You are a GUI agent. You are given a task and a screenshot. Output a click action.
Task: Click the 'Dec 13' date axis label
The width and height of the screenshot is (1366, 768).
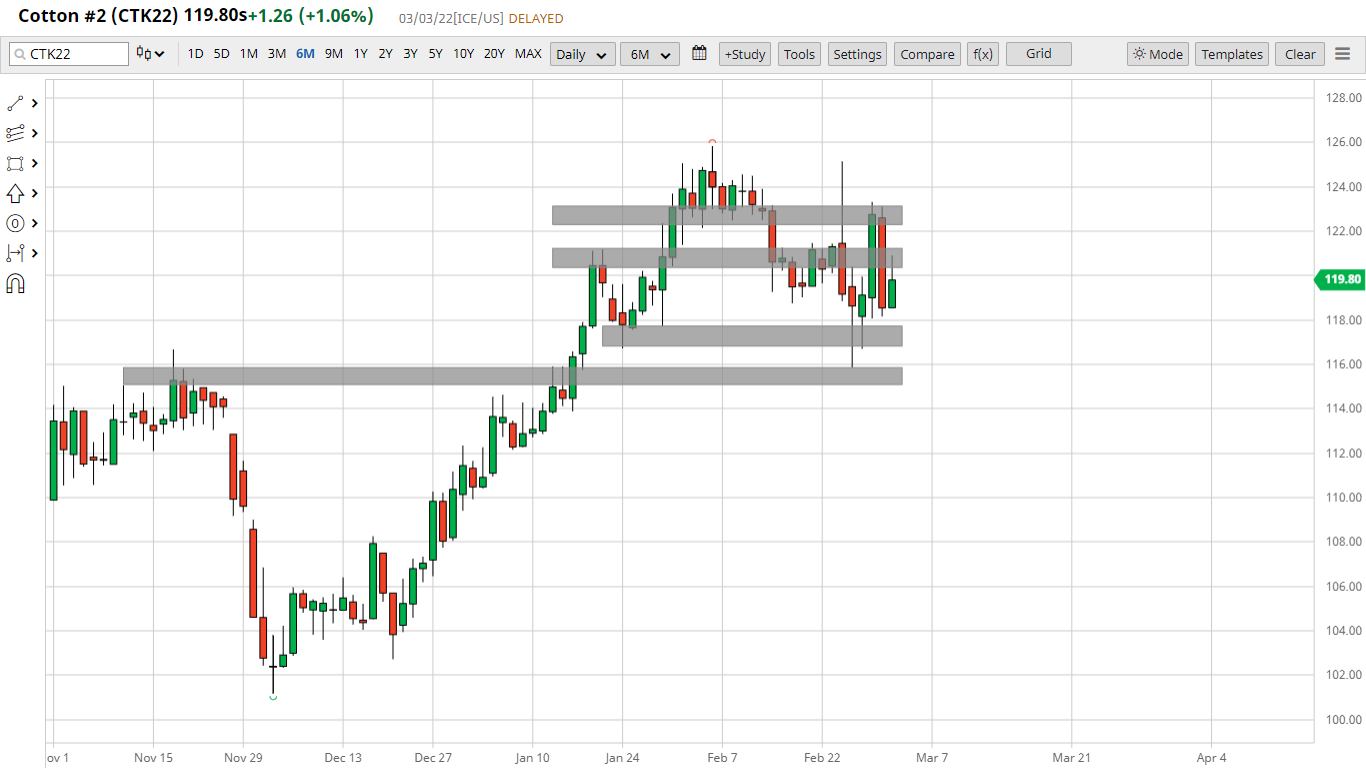pyautogui.click(x=343, y=758)
